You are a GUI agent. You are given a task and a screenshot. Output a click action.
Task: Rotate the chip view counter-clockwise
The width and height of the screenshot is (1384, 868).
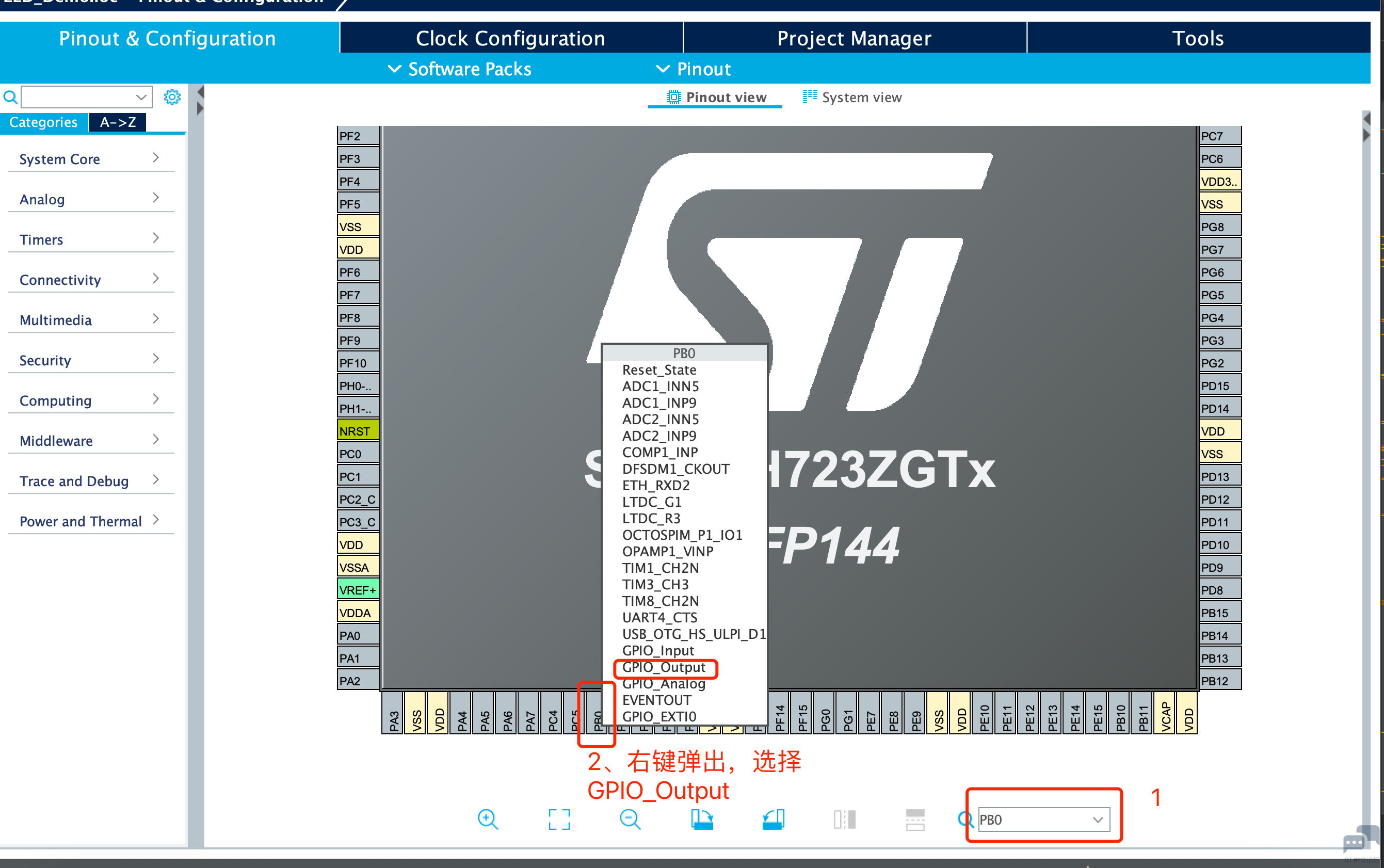[x=773, y=819]
